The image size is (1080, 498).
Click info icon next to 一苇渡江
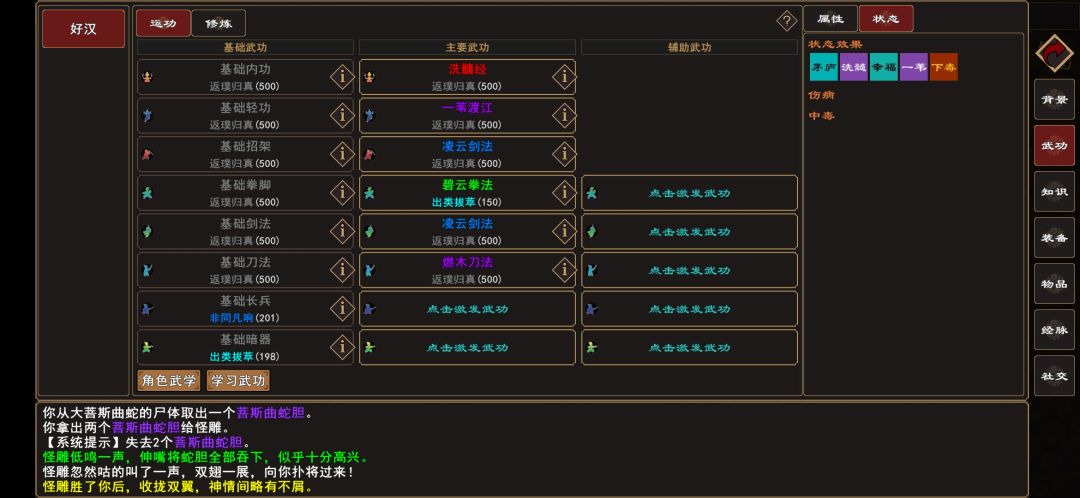point(564,116)
